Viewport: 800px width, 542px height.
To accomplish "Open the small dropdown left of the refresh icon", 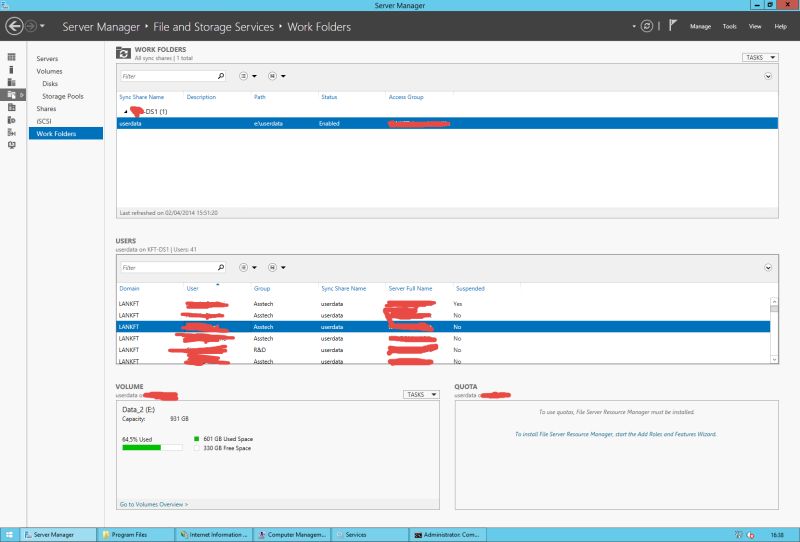I will pyautogui.click(x=634, y=26).
